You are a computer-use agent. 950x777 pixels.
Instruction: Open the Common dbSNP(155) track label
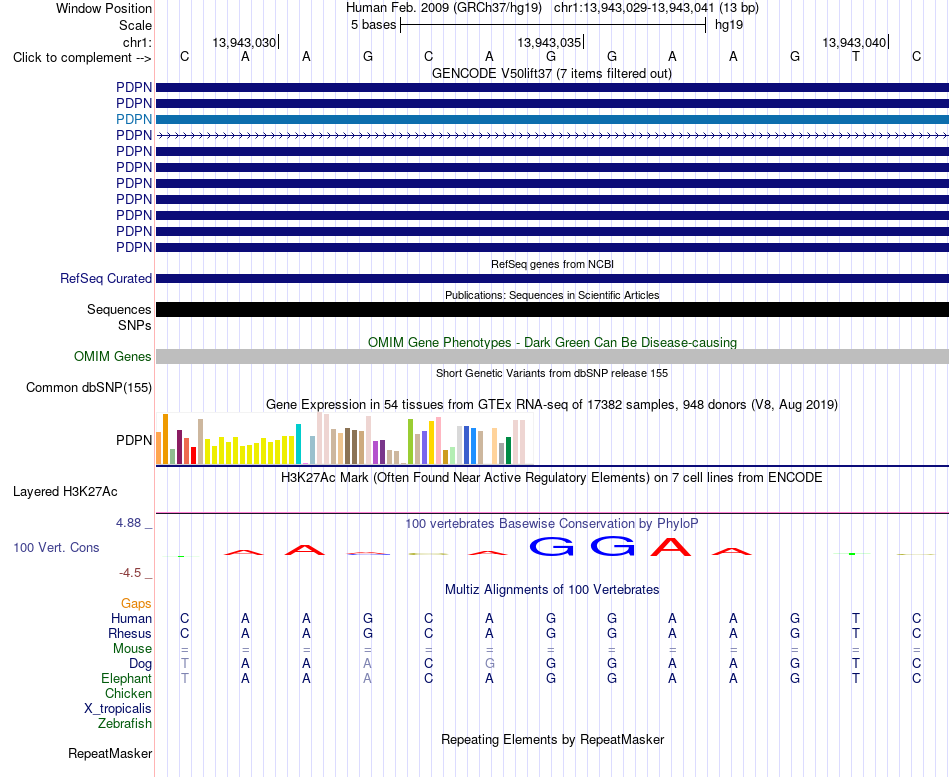point(88,388)
